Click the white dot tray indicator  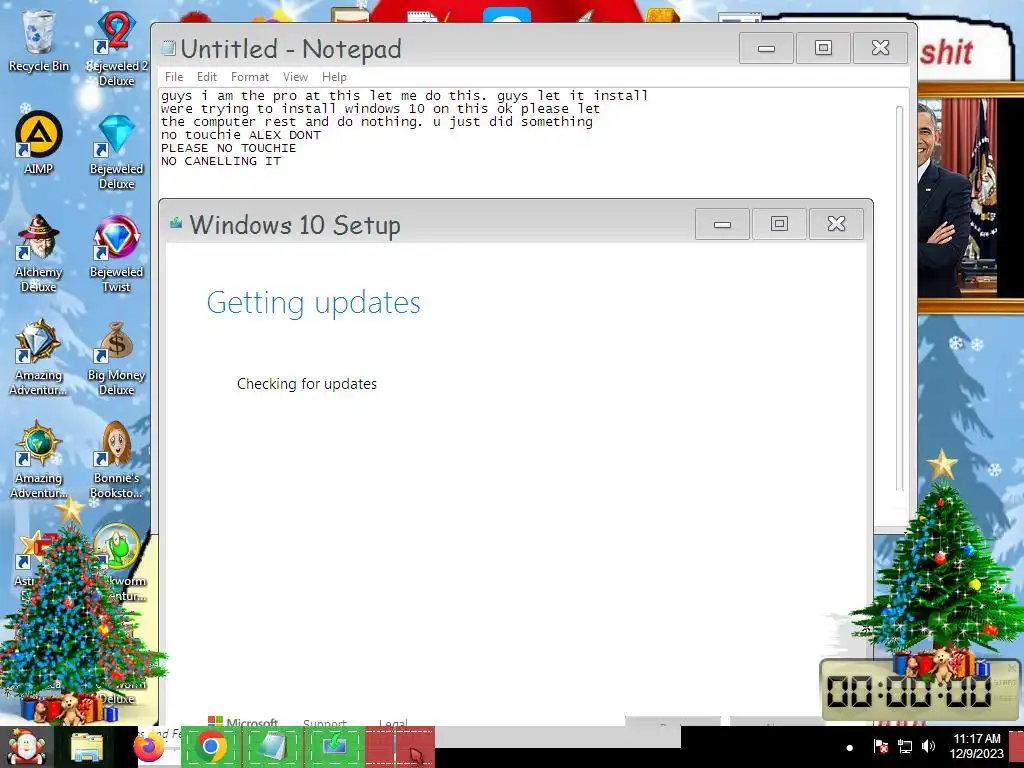tap(850, 748)
